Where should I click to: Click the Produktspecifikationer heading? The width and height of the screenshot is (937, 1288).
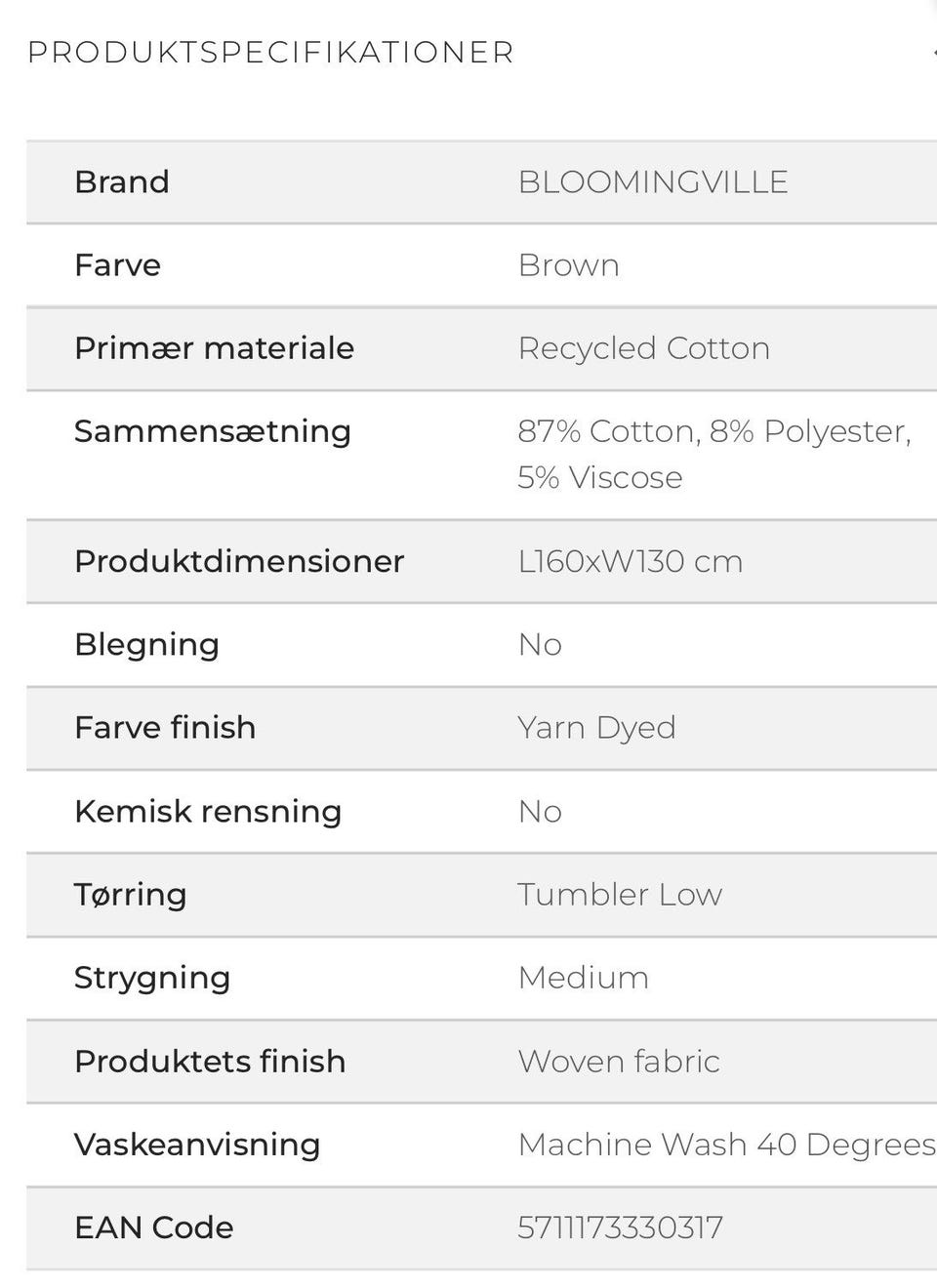click(x=270, y=53)
